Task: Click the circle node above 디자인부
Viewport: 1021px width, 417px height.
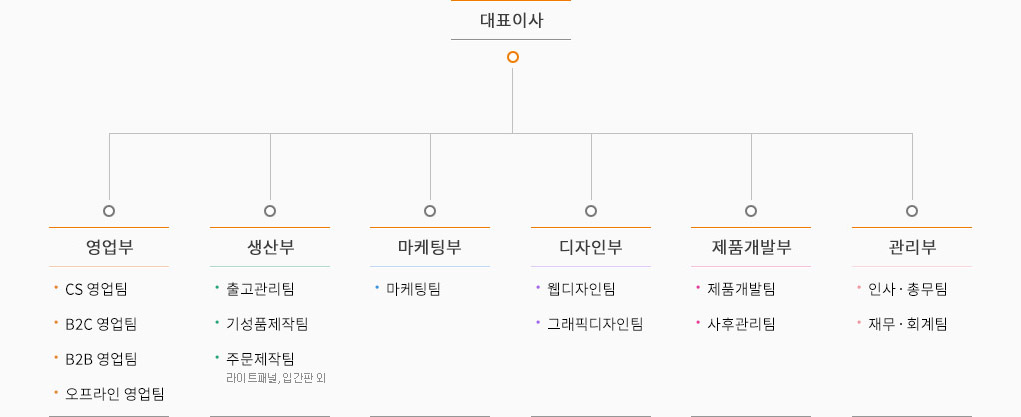Action: point(591,211)
